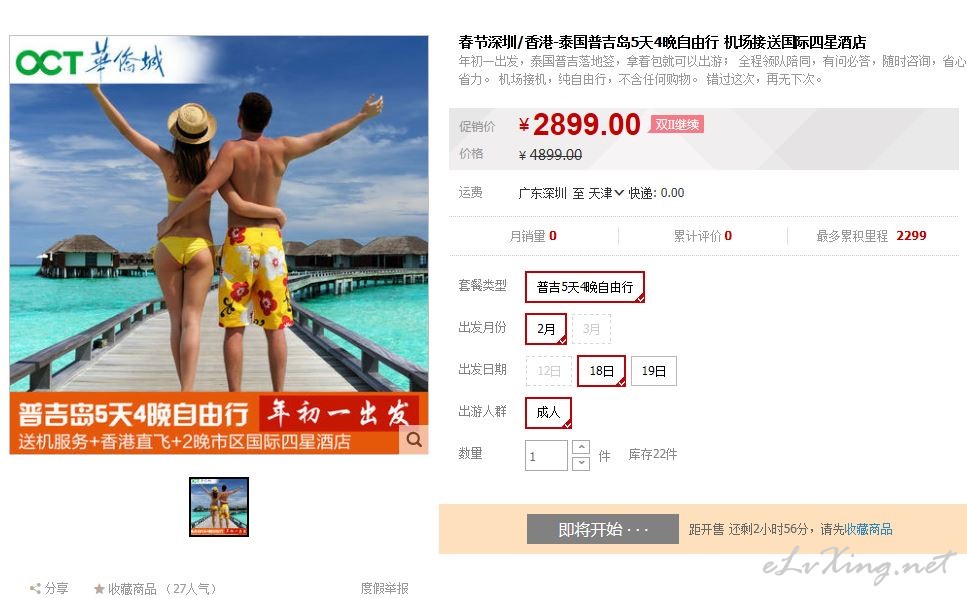This screenshot has width=967, height=598.
Task: Click the OCT 华侨城 logo
Action: click(90, 60)
